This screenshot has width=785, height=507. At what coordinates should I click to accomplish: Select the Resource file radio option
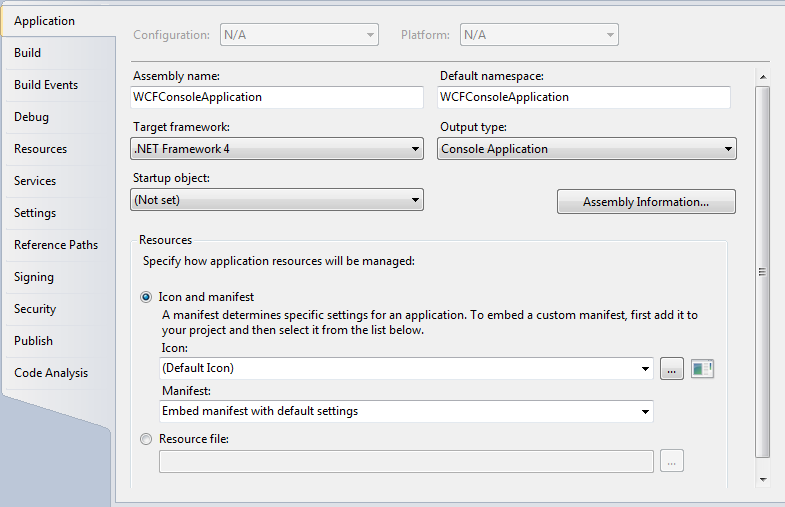click(x=146, y=439)
